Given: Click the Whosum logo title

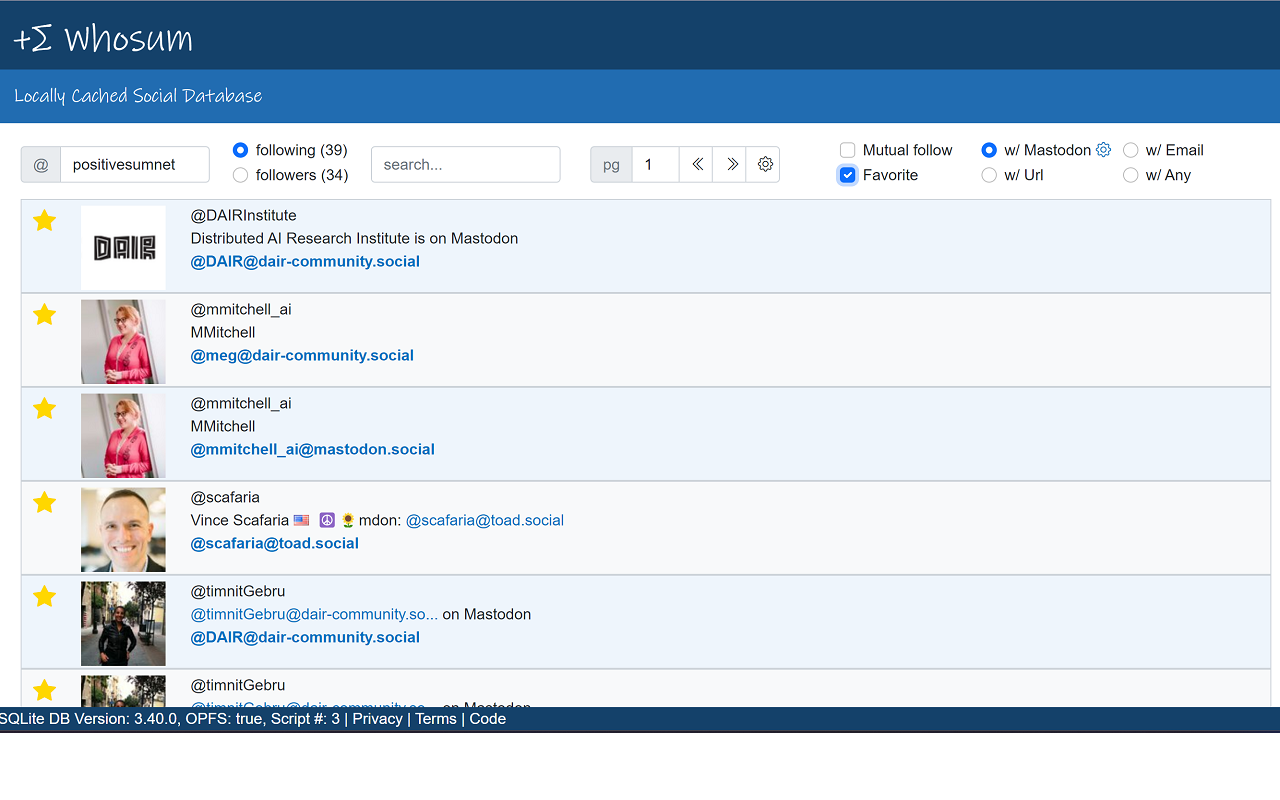Looking at the screenshot, I should pos(103,38).
